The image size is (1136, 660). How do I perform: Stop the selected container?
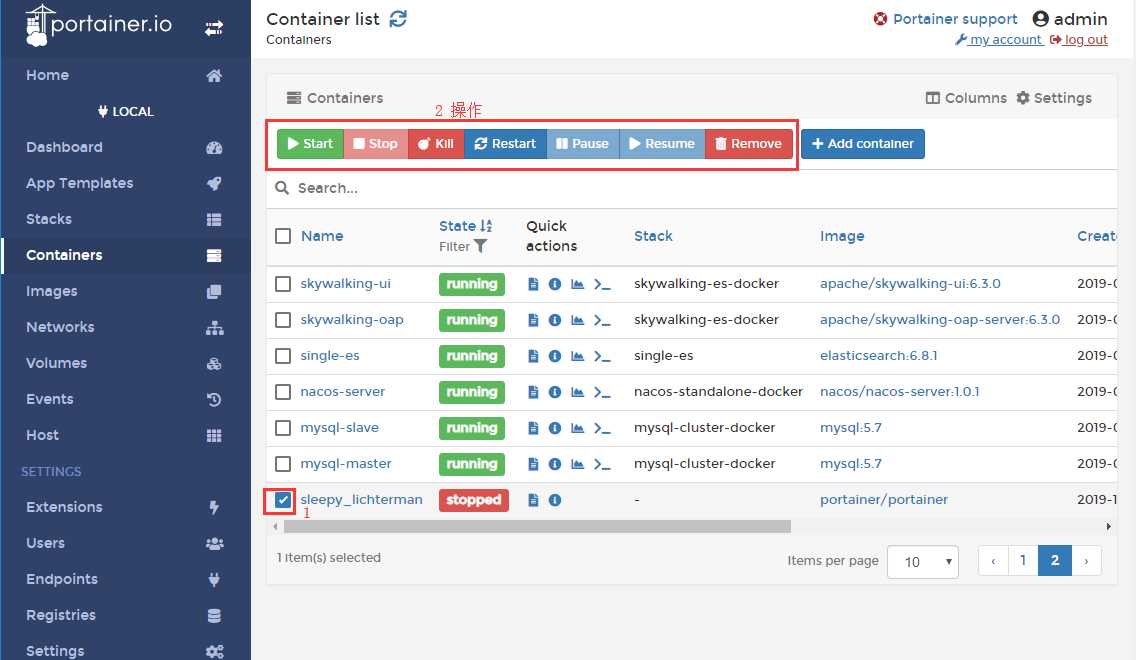point(376,143)
